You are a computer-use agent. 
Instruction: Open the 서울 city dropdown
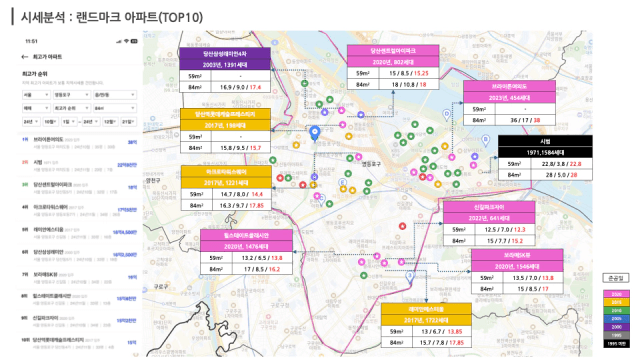pyautogui.click(x=36, y=95)
